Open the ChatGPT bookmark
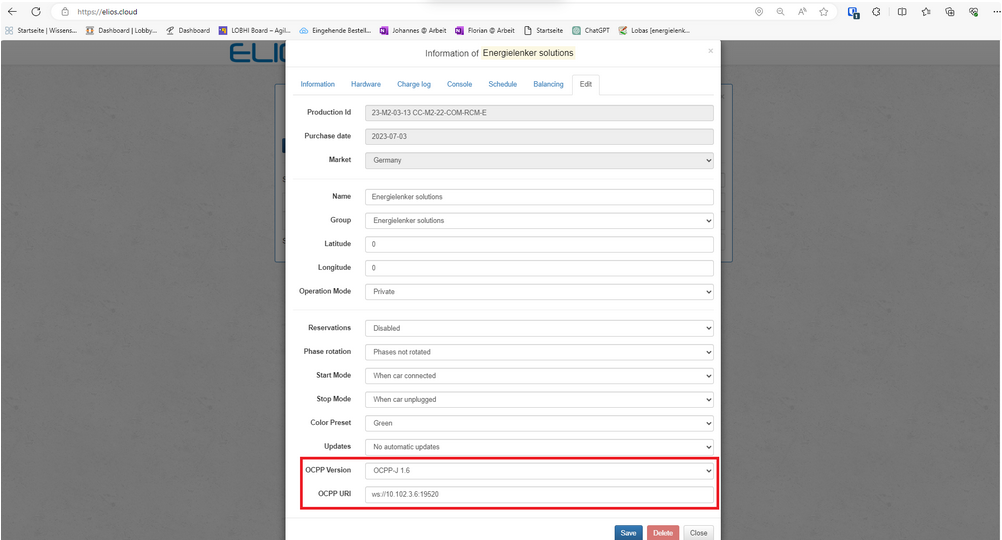1002x540 pixels. click(591, 30)
